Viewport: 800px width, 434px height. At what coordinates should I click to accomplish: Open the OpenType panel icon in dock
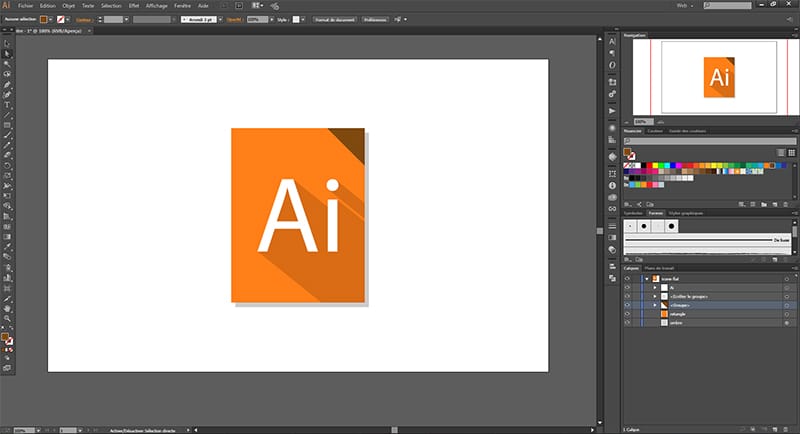pos(612,65)
